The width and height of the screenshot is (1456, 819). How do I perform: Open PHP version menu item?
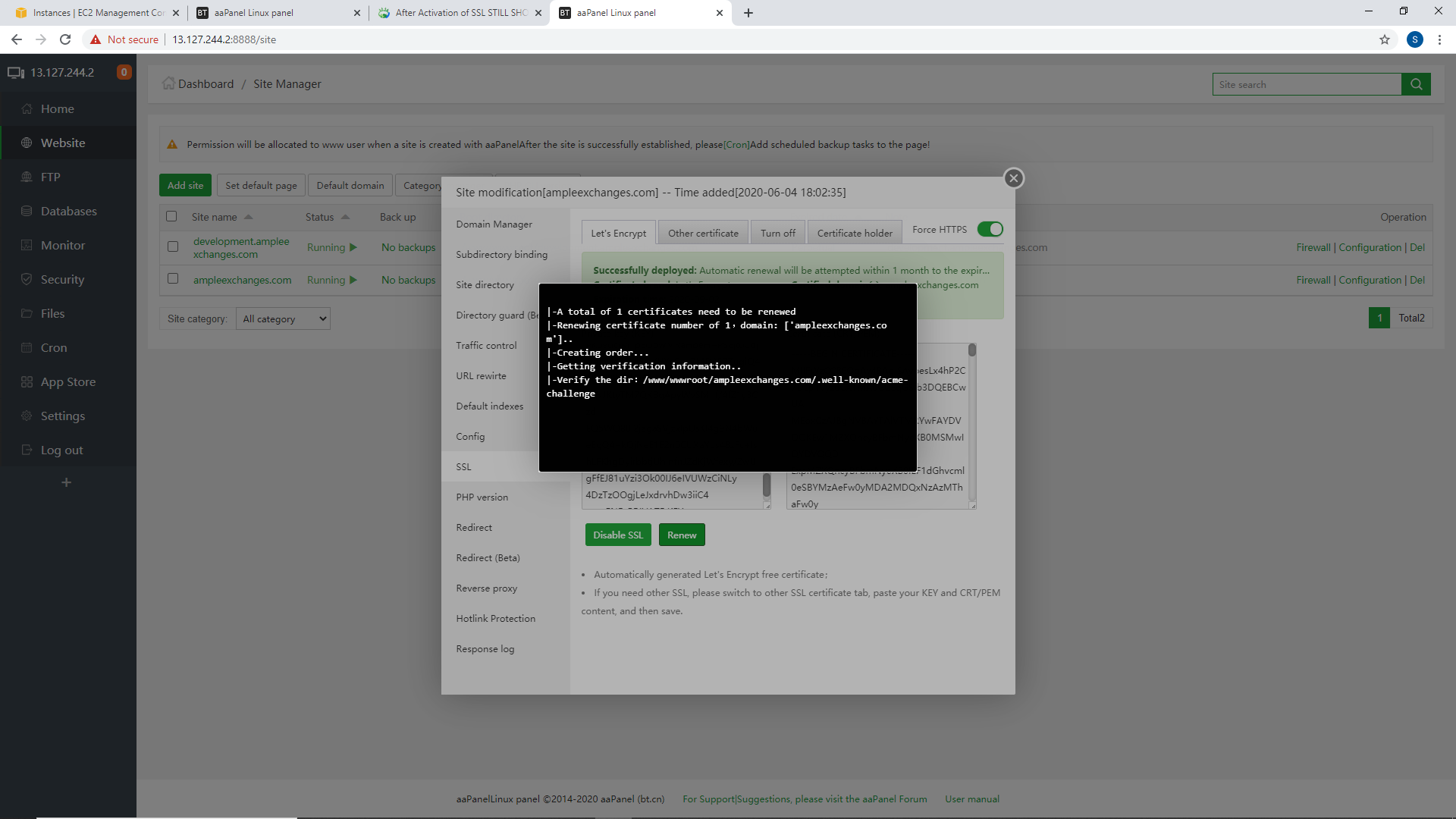pos(482,497)
